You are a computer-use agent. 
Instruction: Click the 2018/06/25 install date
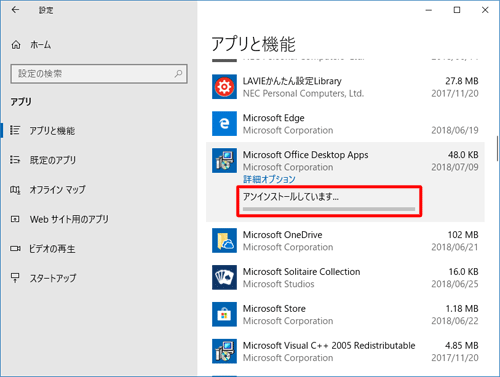coord(455,284)
